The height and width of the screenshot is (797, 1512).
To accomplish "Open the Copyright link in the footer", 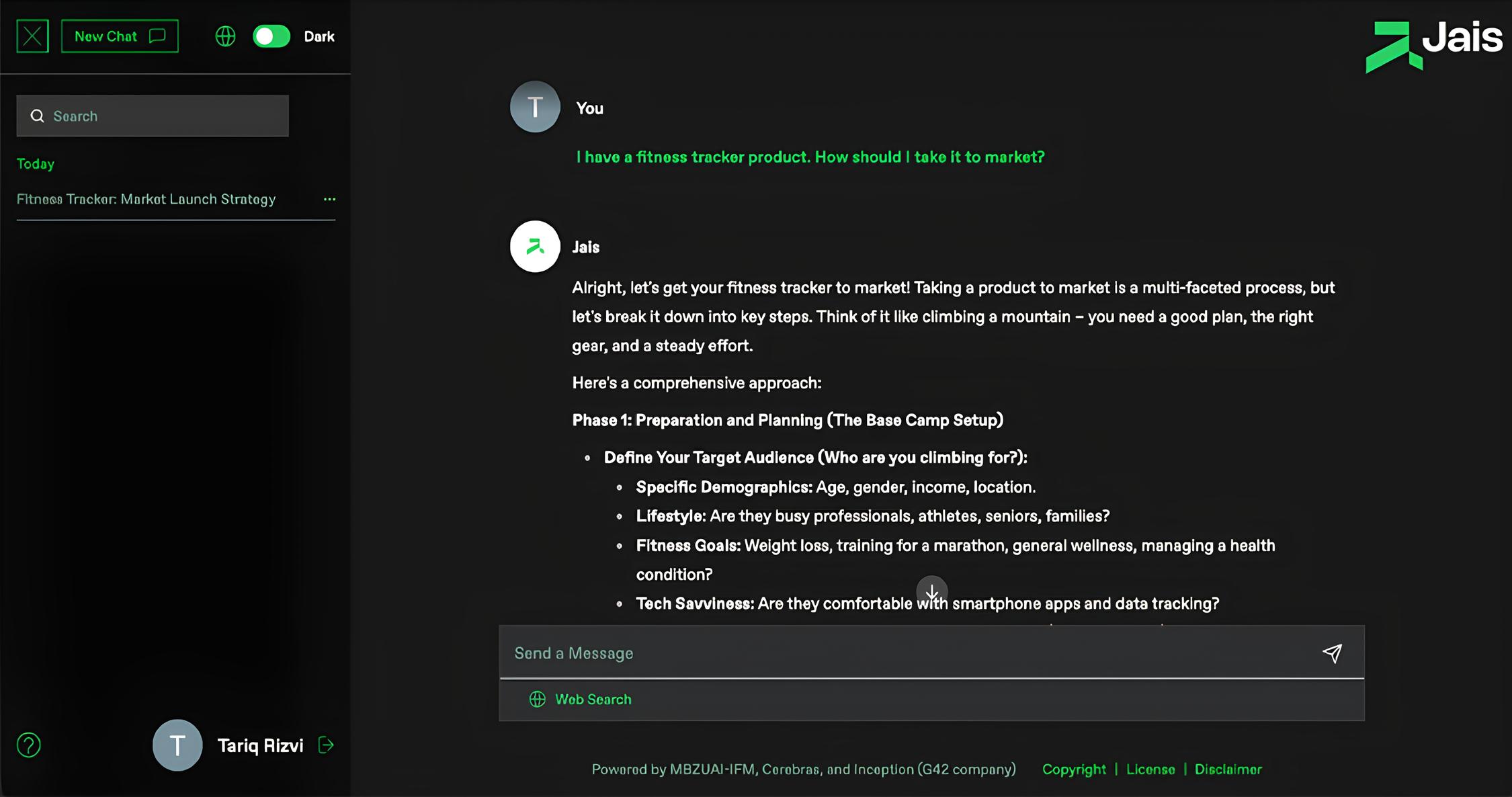I will coord(1073,769).
